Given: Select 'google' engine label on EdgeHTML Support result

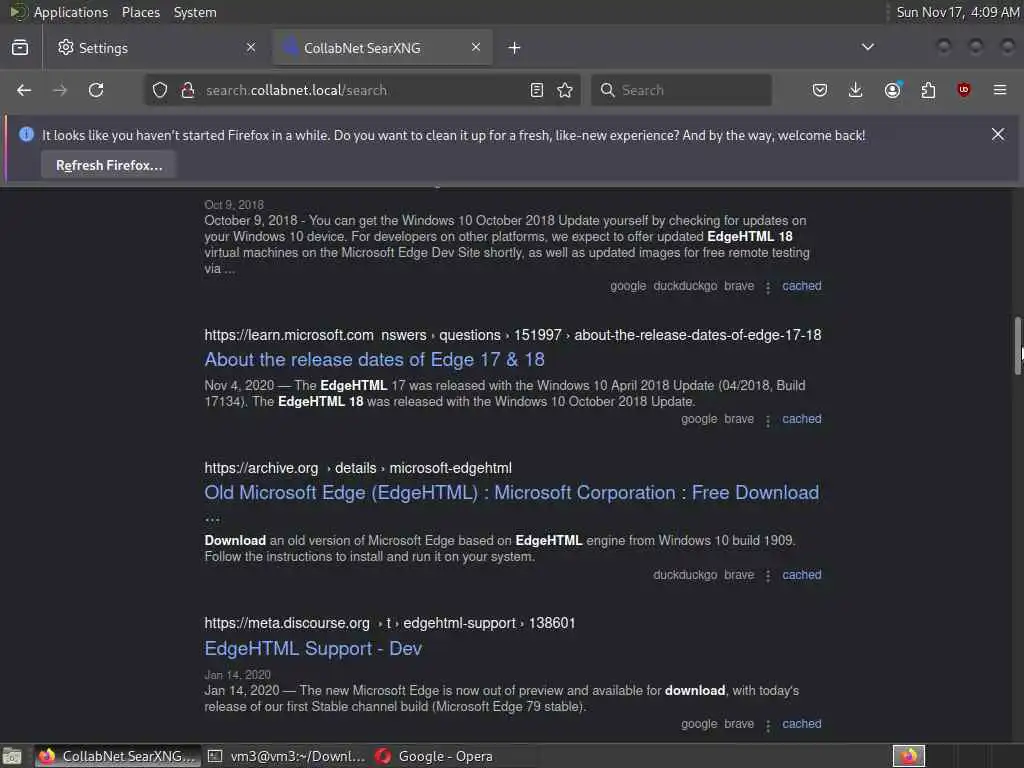Looking at the screenshot, I should (699, 724).
